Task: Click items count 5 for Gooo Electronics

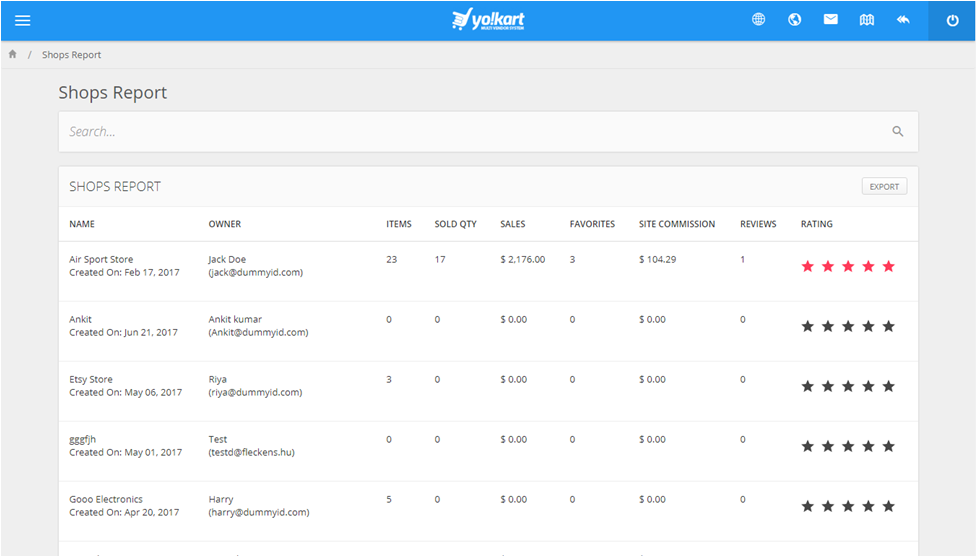Action: 389,499
